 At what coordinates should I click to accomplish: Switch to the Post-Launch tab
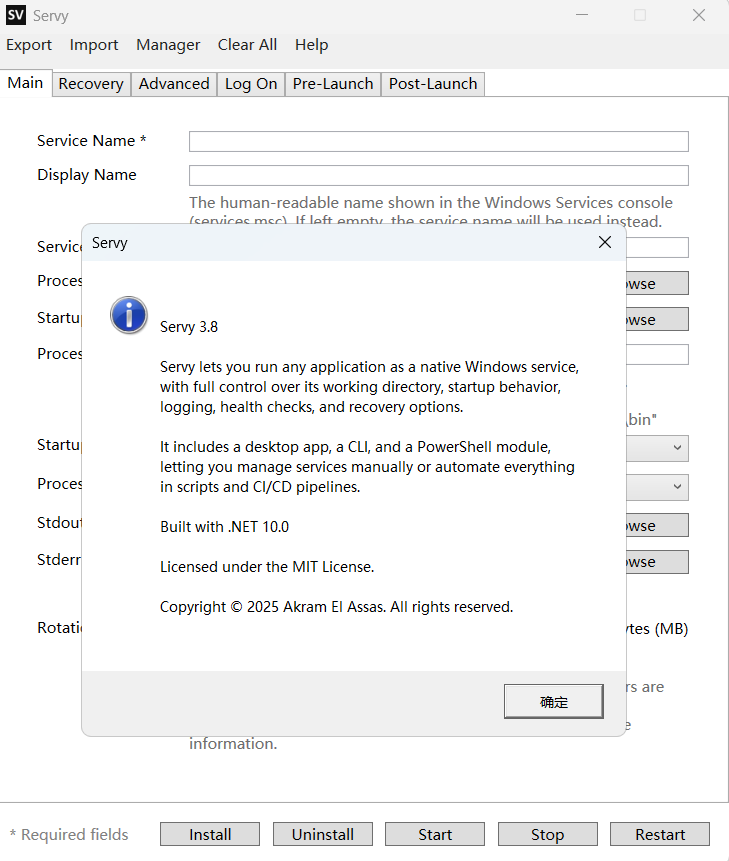[x=433, y=84]
